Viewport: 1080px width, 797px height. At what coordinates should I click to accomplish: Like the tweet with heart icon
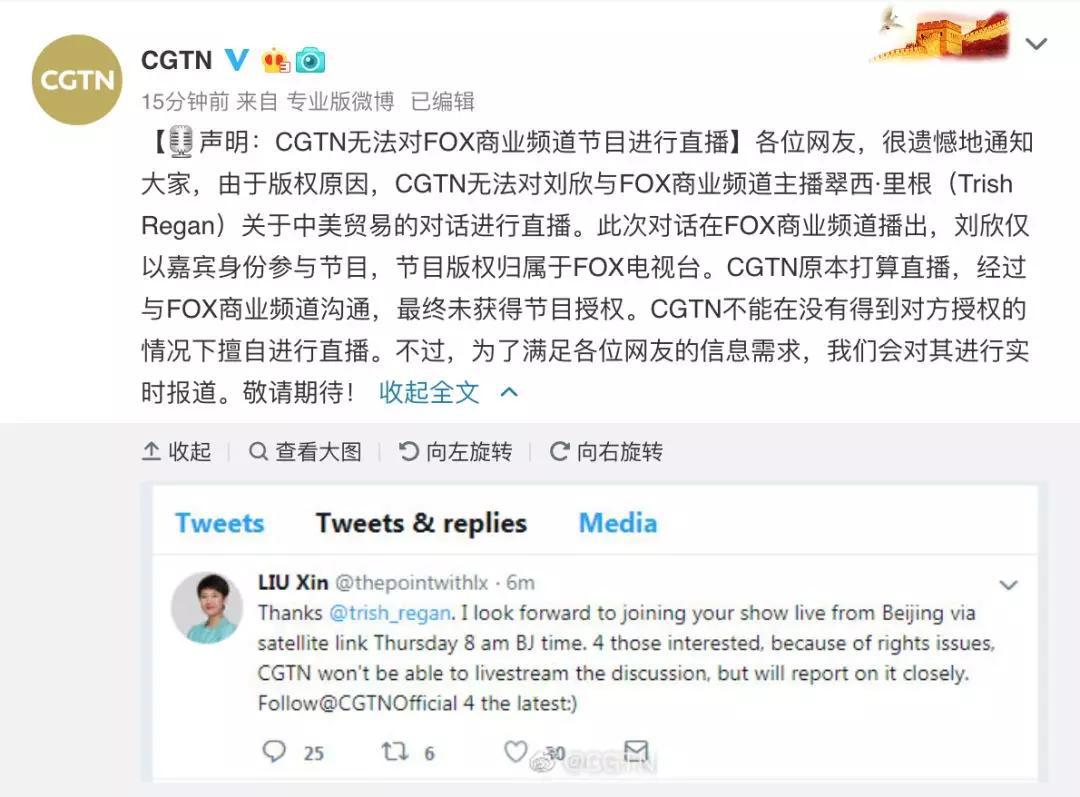tap(516, 751)
